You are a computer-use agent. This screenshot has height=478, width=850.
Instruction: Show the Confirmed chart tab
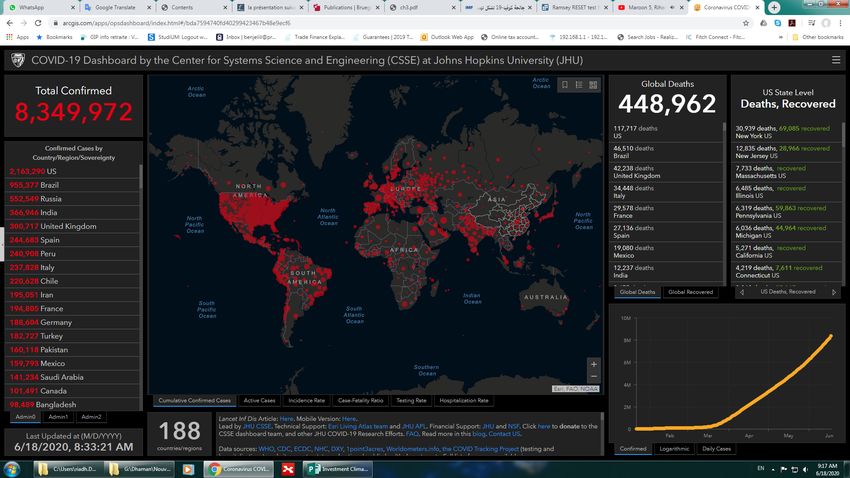[x=633, y=449]
